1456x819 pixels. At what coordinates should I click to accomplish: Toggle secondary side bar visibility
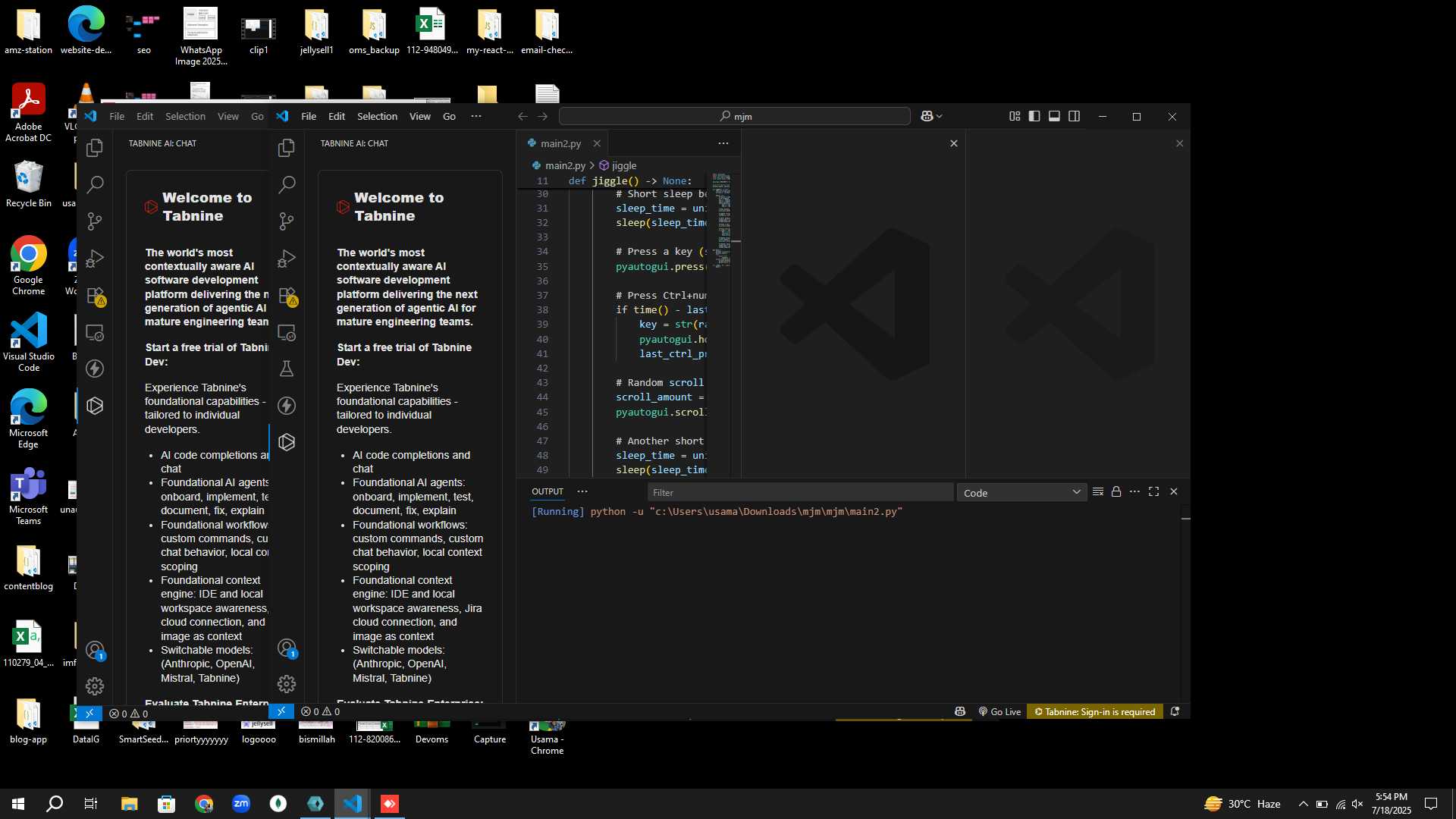(x=1075, y=116)
